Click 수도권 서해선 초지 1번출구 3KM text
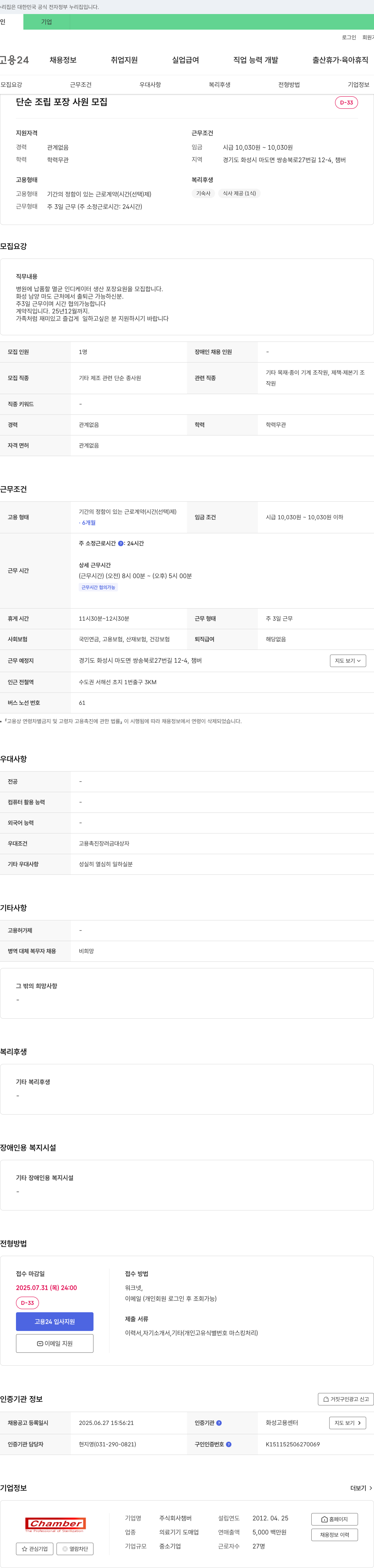The width and height of the screenshot is (374, 1568). (x=117, y=682)
